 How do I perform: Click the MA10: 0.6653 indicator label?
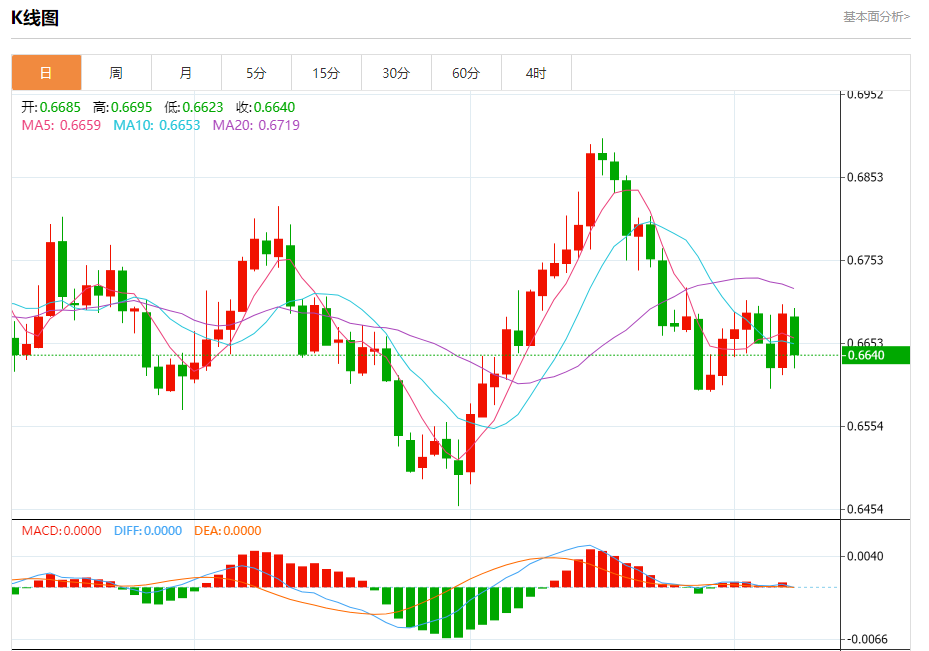pyautogui.click(x=157, y=126)
